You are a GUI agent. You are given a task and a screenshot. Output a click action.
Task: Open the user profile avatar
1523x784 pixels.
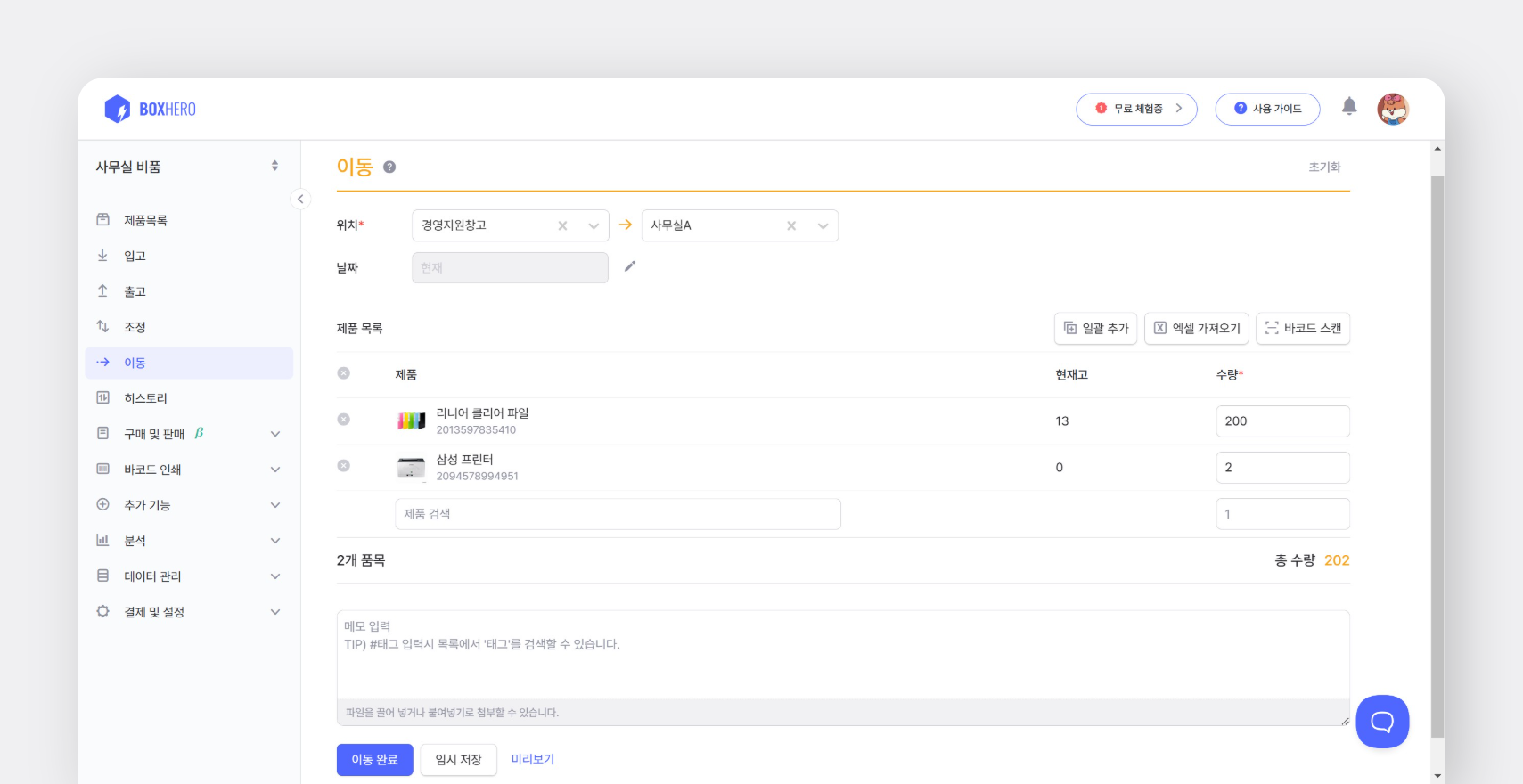point(1392,109)
